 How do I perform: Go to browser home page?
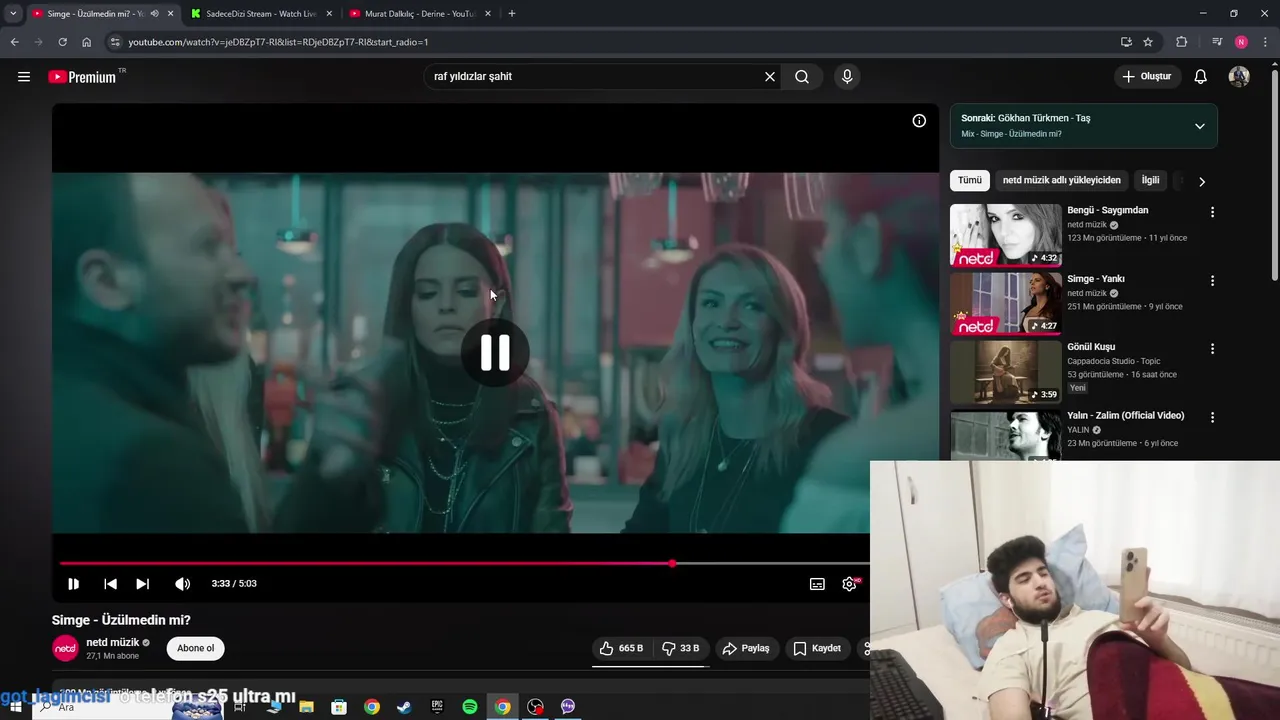(87, 42)
